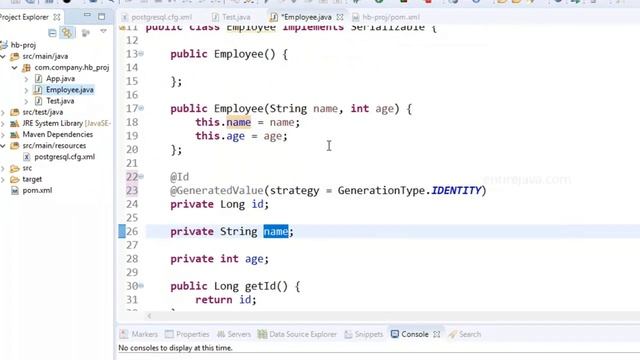Image resolution: width=640 pixels, height=360 pixels.
Task: Open the Search view tab
Action: (464, 334)
